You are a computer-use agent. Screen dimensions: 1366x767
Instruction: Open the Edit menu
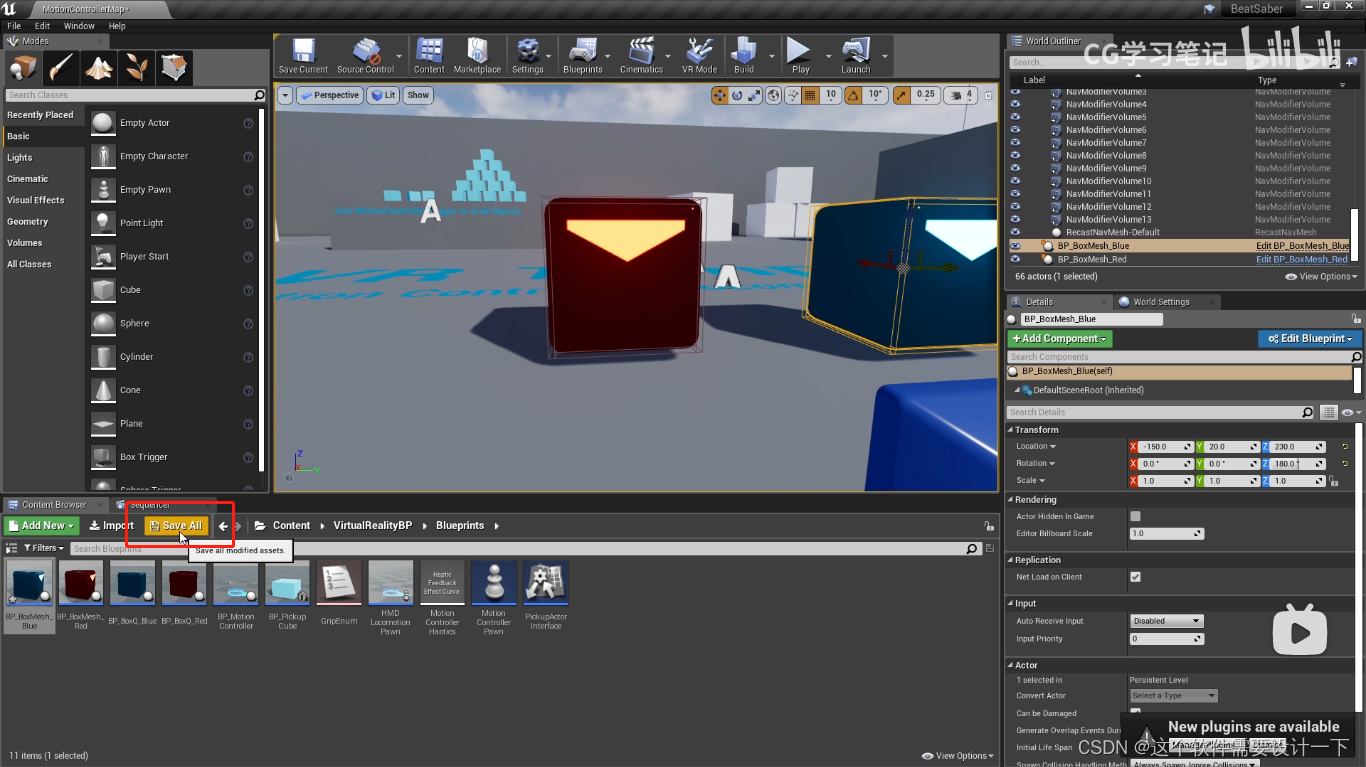pos(42,26)
